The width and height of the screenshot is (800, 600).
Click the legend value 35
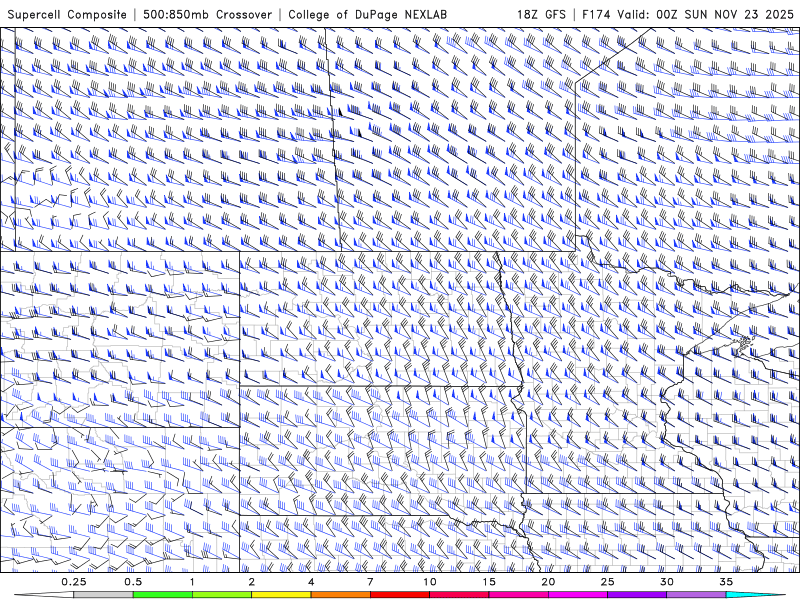[x=726, y=582]
